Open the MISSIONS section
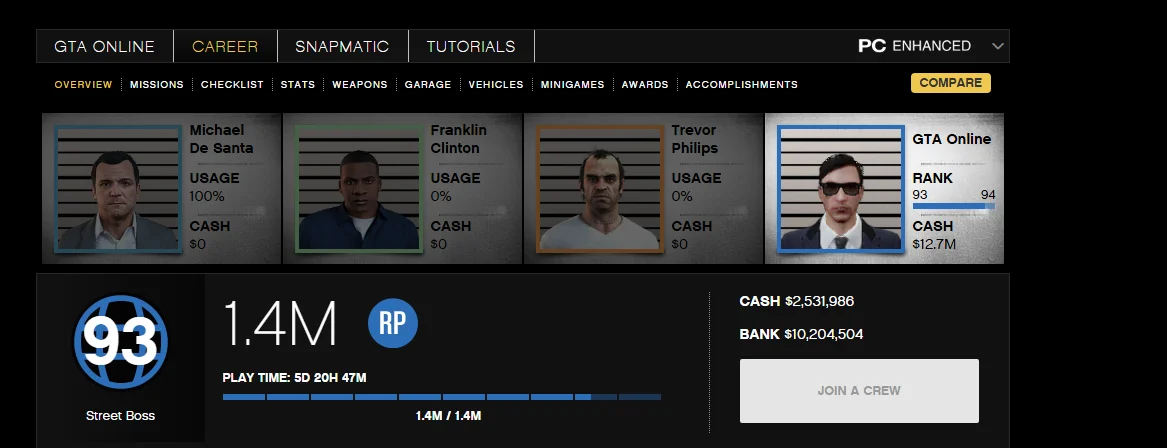Screen dimensions: 1167x448 click(x=156, y=85)
